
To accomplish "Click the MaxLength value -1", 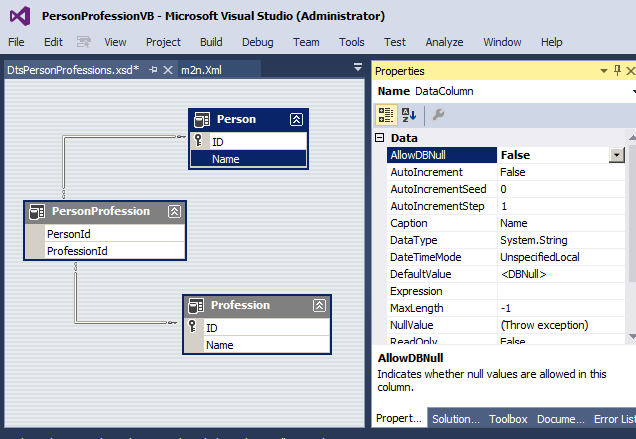I will (561, 308).
